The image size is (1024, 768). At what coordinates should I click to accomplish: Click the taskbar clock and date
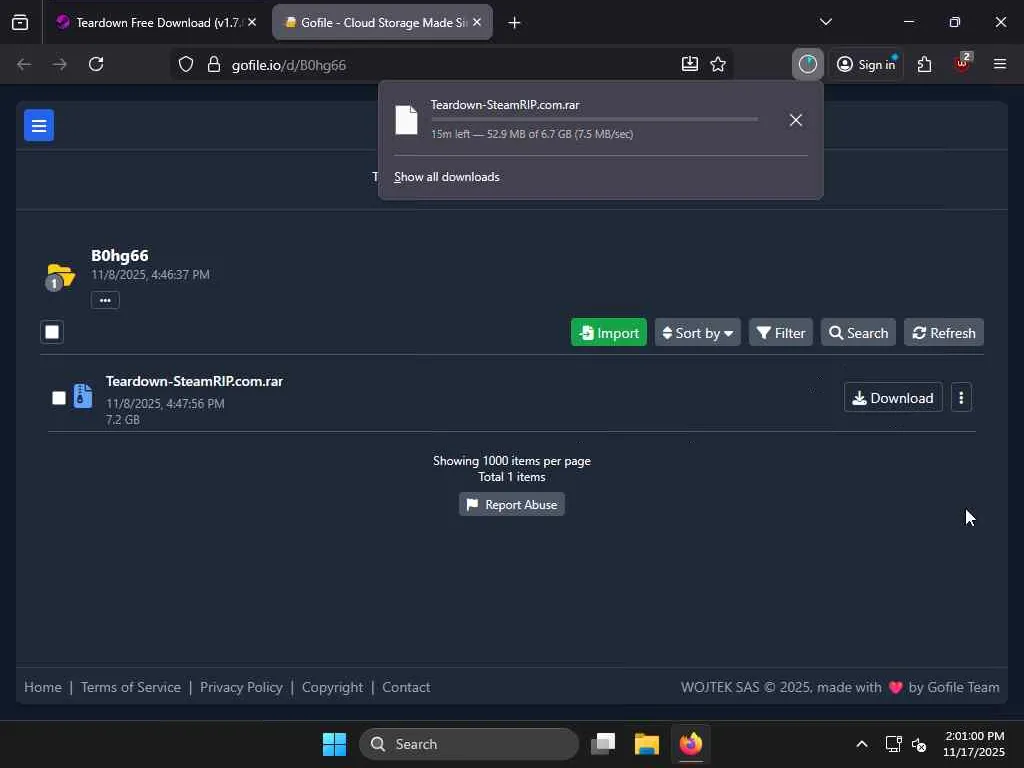coord(974,744)
